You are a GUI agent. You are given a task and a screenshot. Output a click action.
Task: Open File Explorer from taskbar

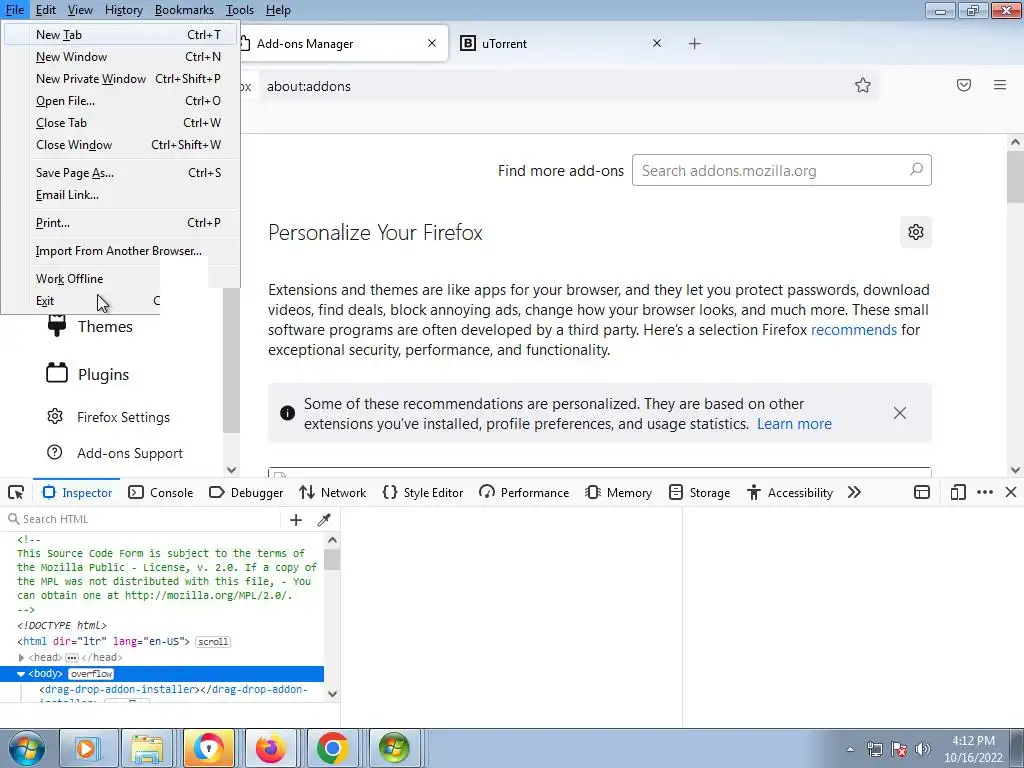coord(147,748)
